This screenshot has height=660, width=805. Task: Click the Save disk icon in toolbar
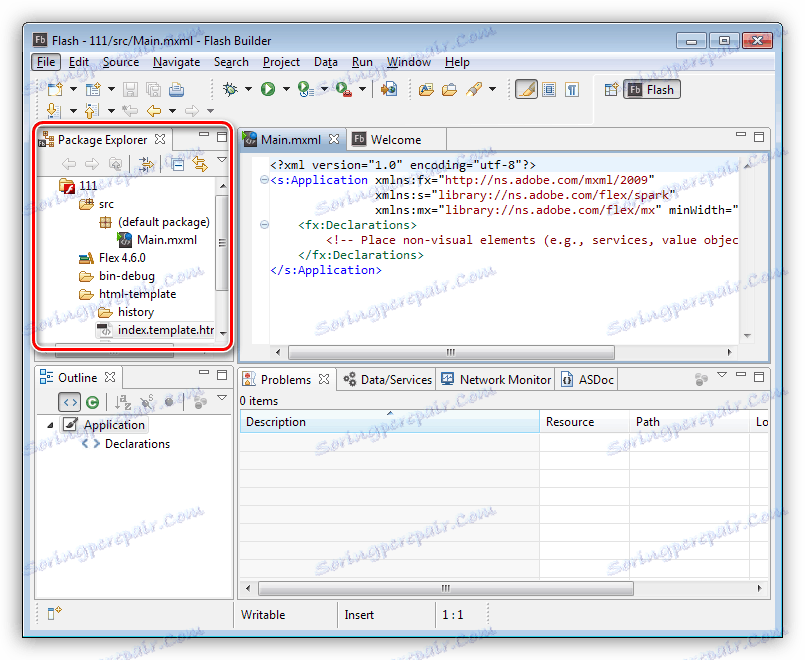130,89
